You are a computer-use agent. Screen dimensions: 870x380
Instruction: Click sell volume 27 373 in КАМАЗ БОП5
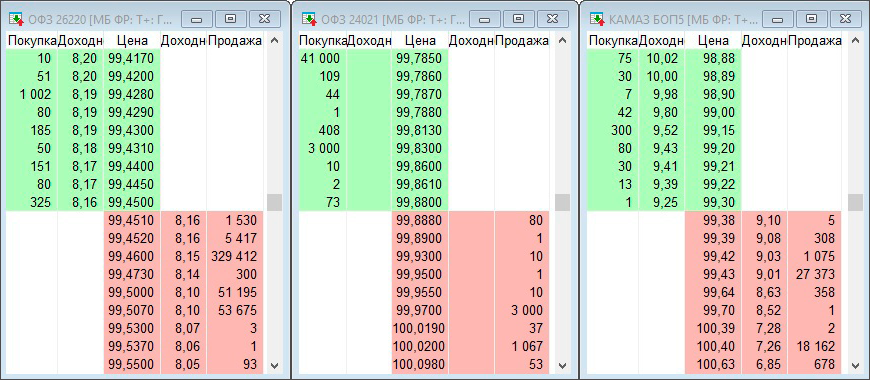pyautogui.click(x=815, y=274)
